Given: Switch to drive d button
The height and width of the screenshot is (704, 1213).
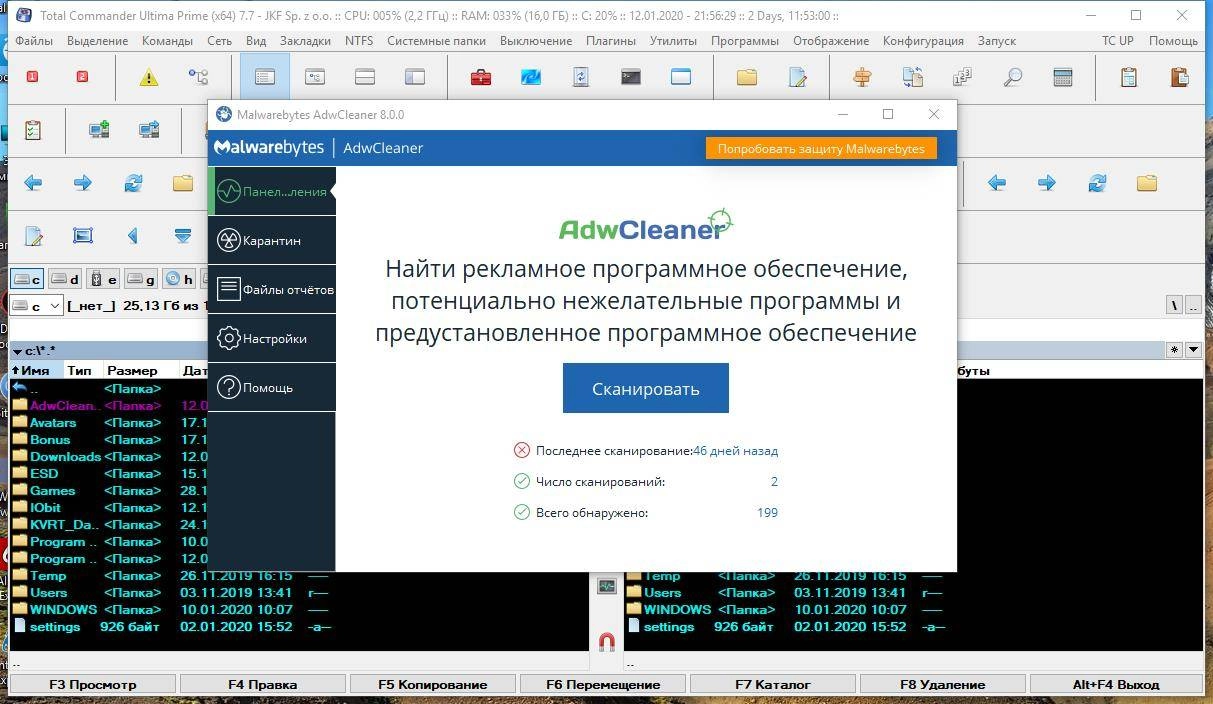Looking at the screenshot, I should (x=65, y=279).
